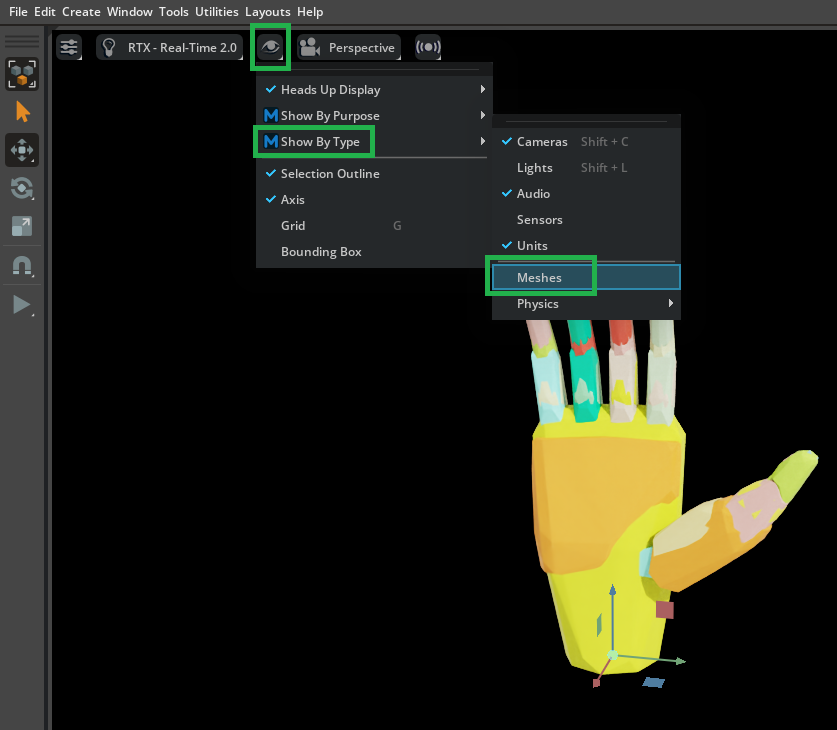
Task: Open viewport settings with the sliders icon
Action: [x=68, y=47]
